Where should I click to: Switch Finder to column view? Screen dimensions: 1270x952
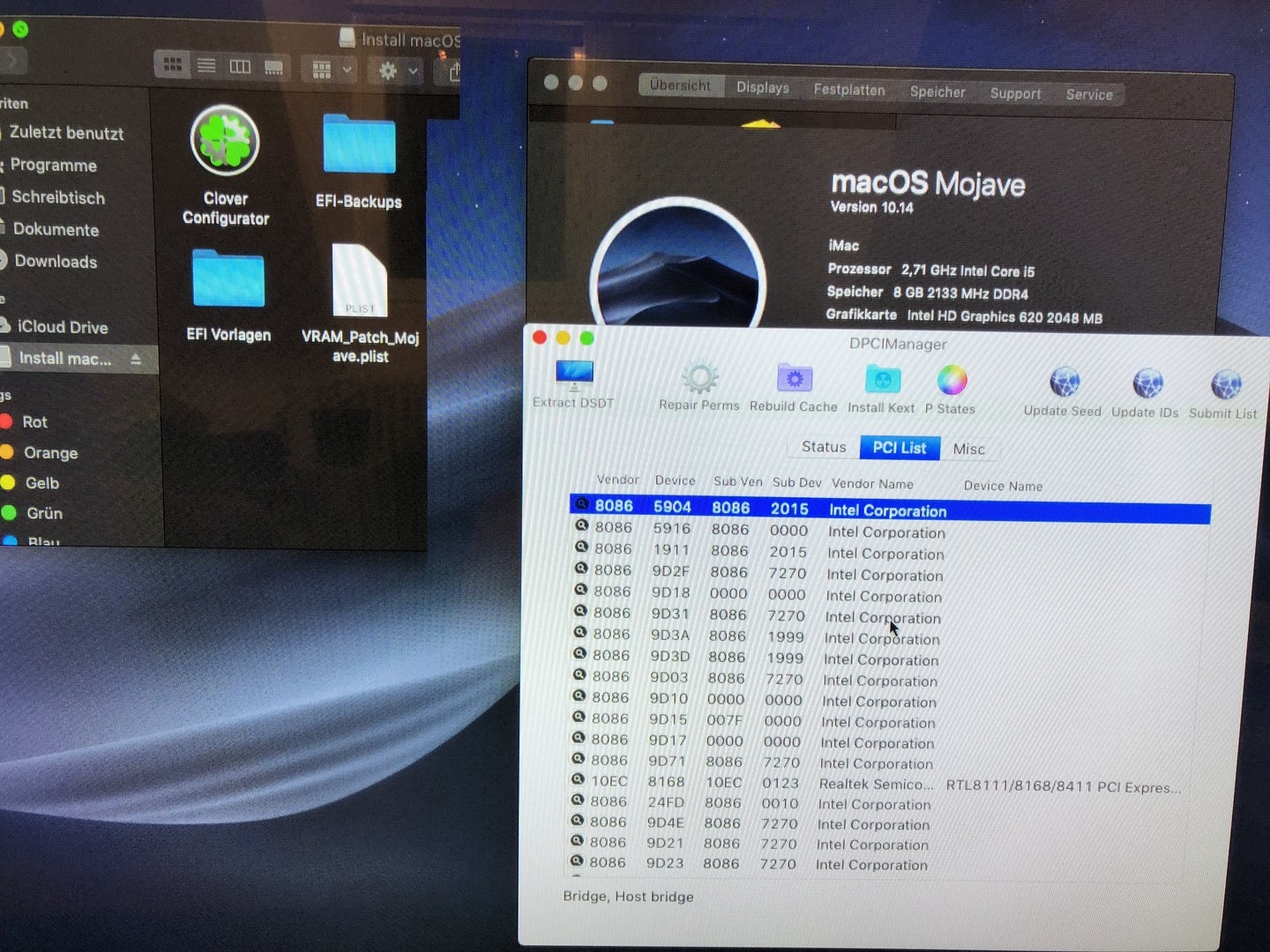point(240,67)
